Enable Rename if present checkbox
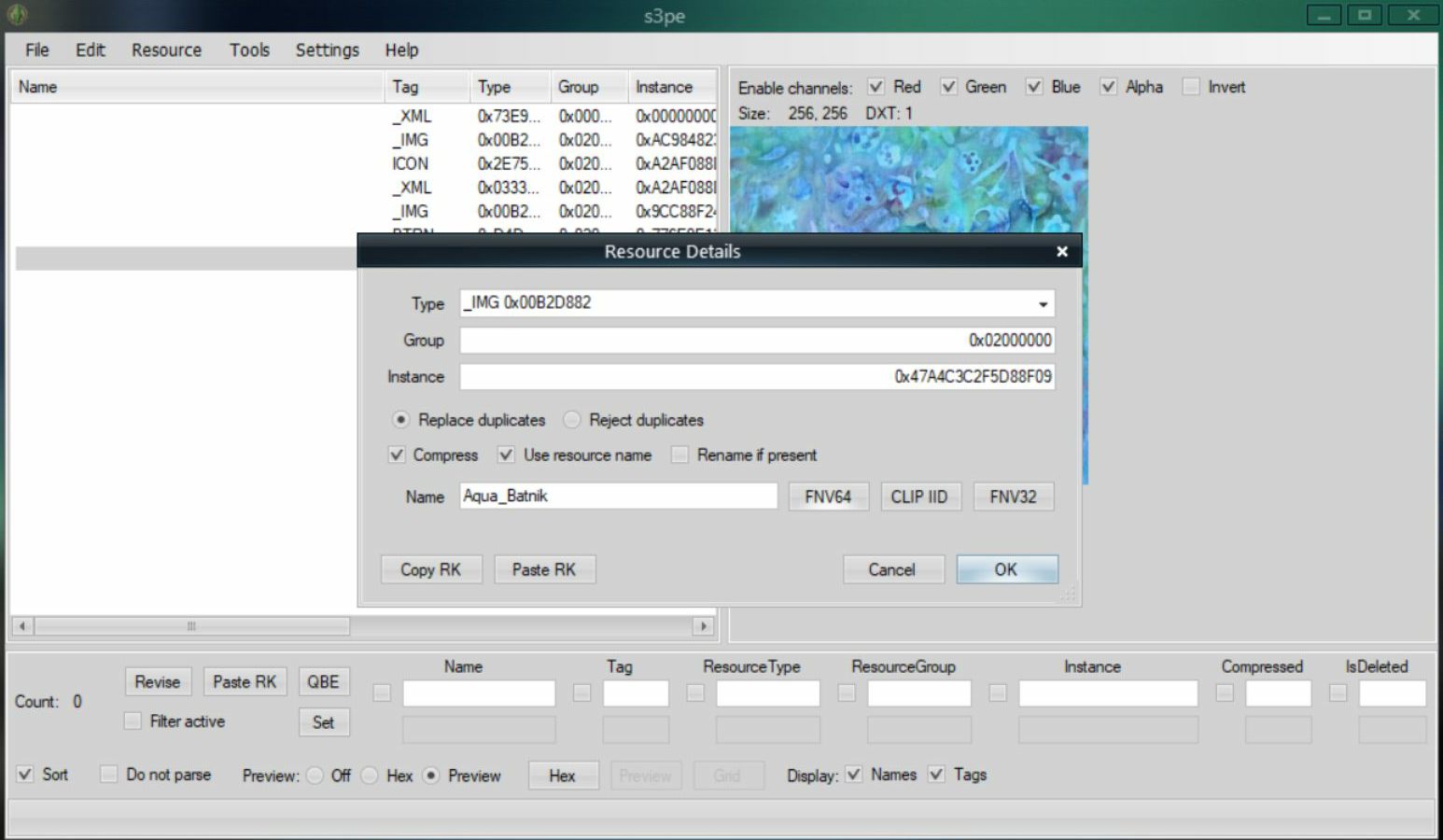 pyautogui.click(x=679, y=455)
